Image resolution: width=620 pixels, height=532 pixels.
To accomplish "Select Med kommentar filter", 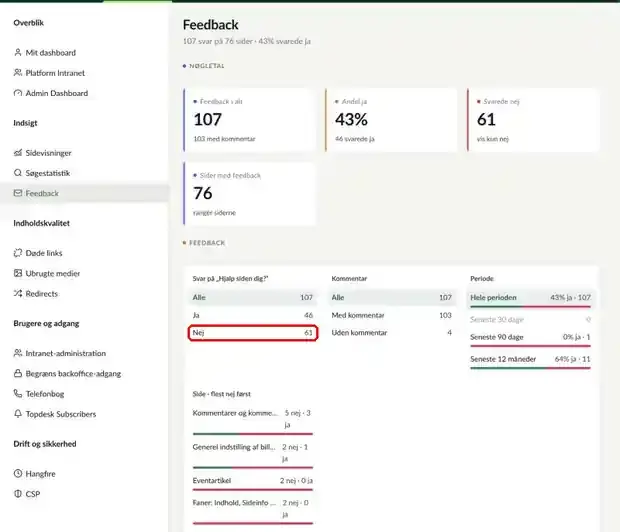I will point(391,315).
